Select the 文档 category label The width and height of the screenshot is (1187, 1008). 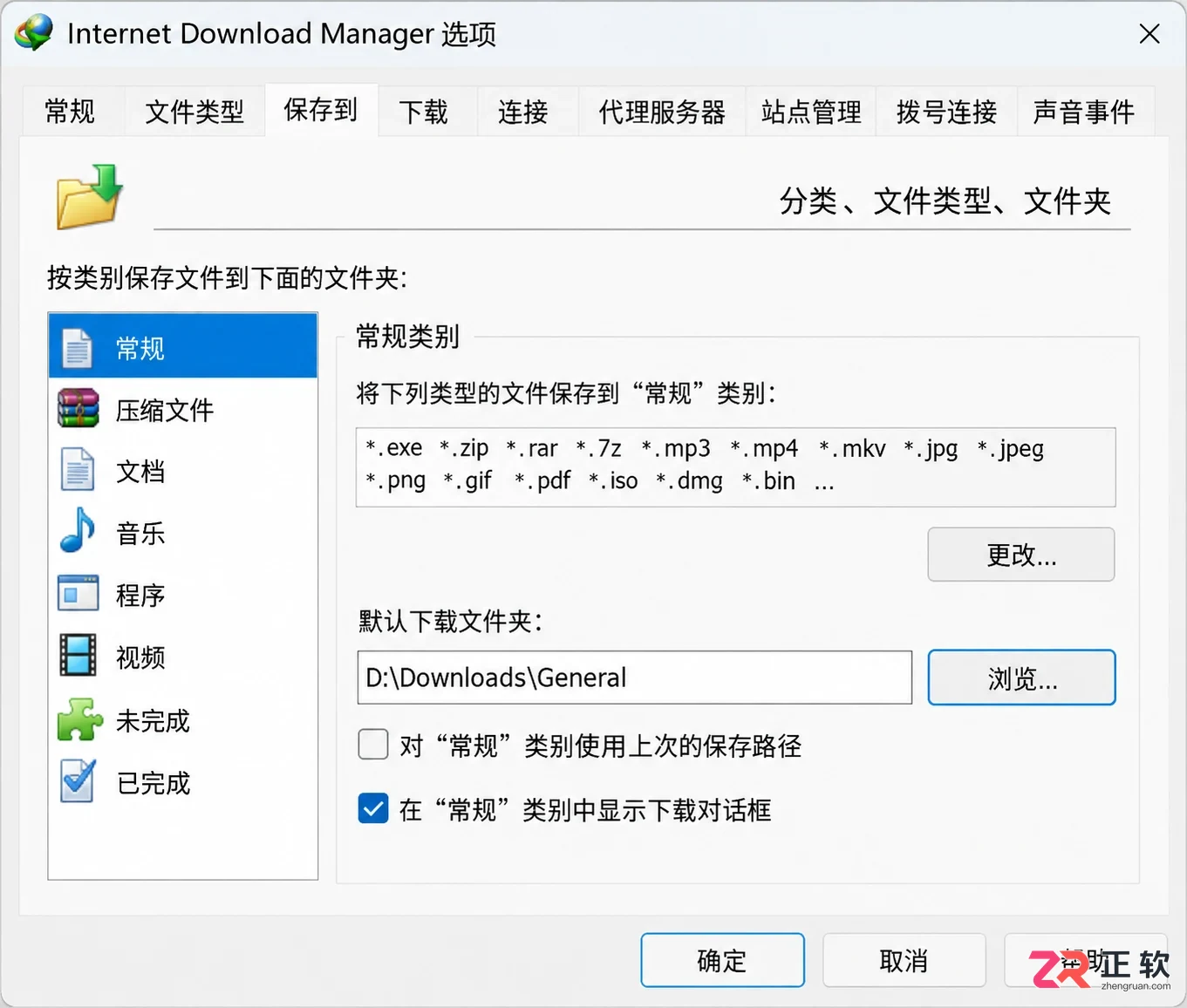click(x=140, y=472)
